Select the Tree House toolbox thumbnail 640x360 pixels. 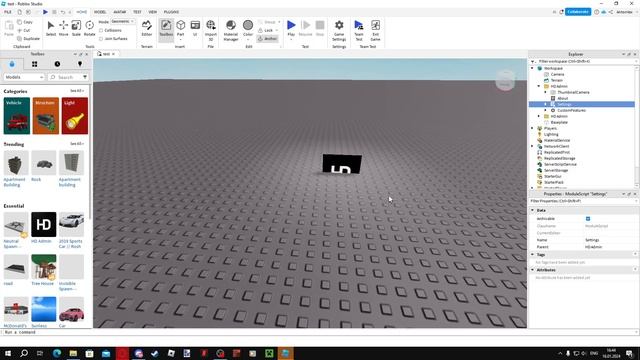pyautogui.click(x=44, y=267)
